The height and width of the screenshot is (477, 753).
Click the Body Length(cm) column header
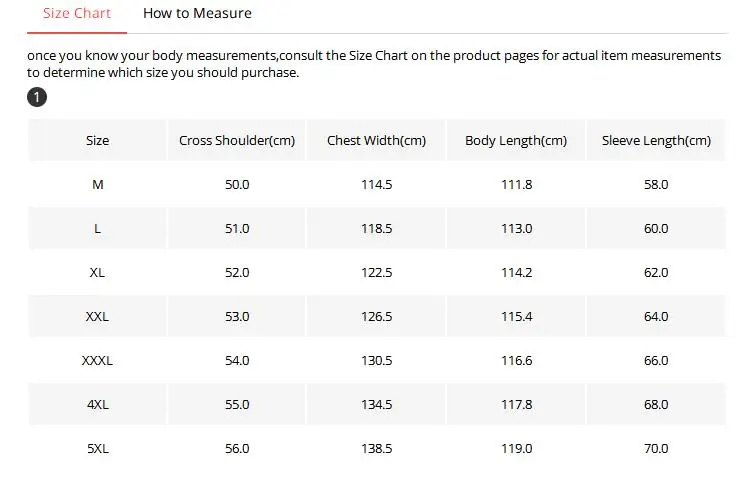pos(516,140)
